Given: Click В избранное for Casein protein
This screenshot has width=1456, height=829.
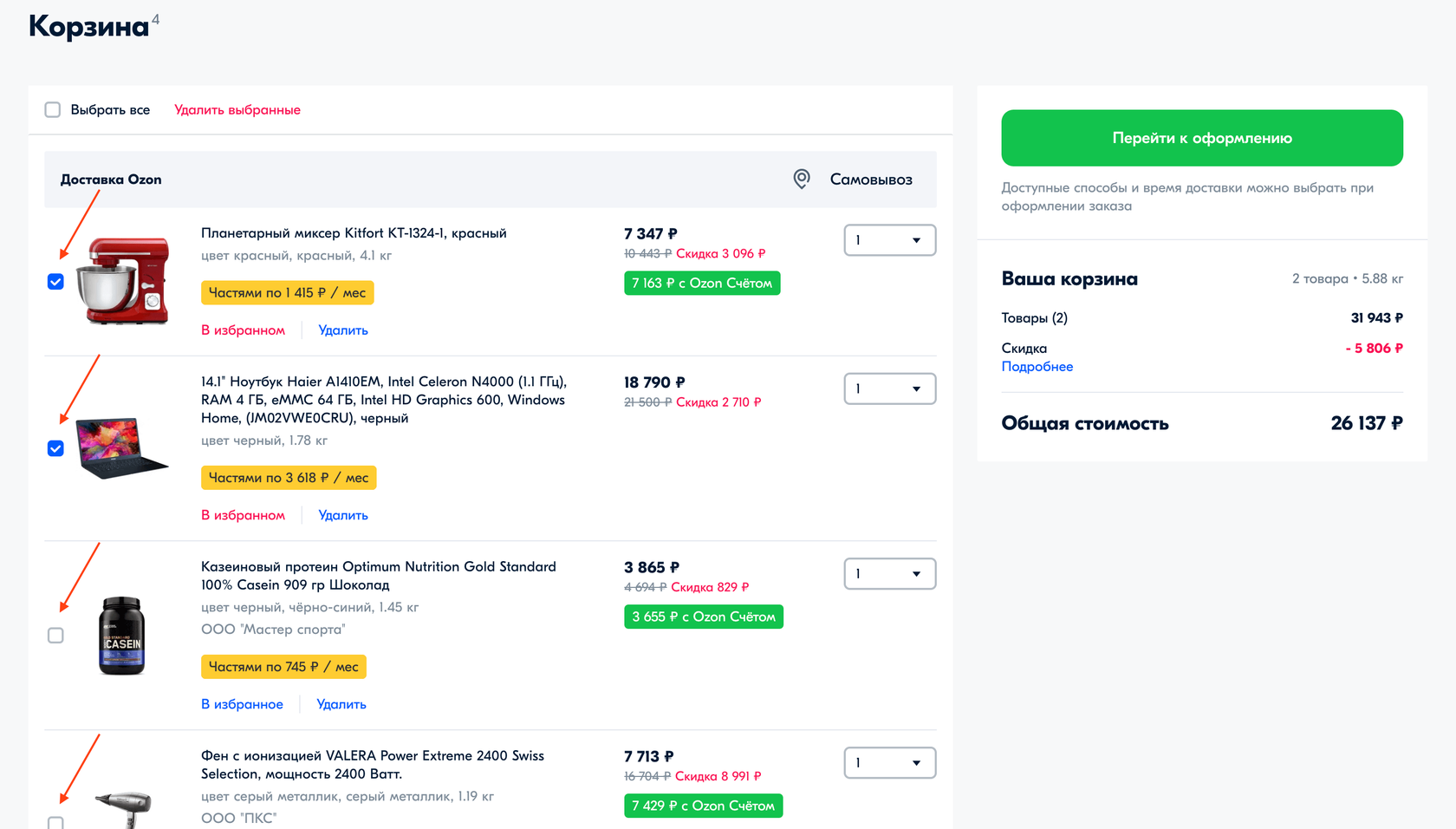Looking at the screenshot, I should 242,704.
